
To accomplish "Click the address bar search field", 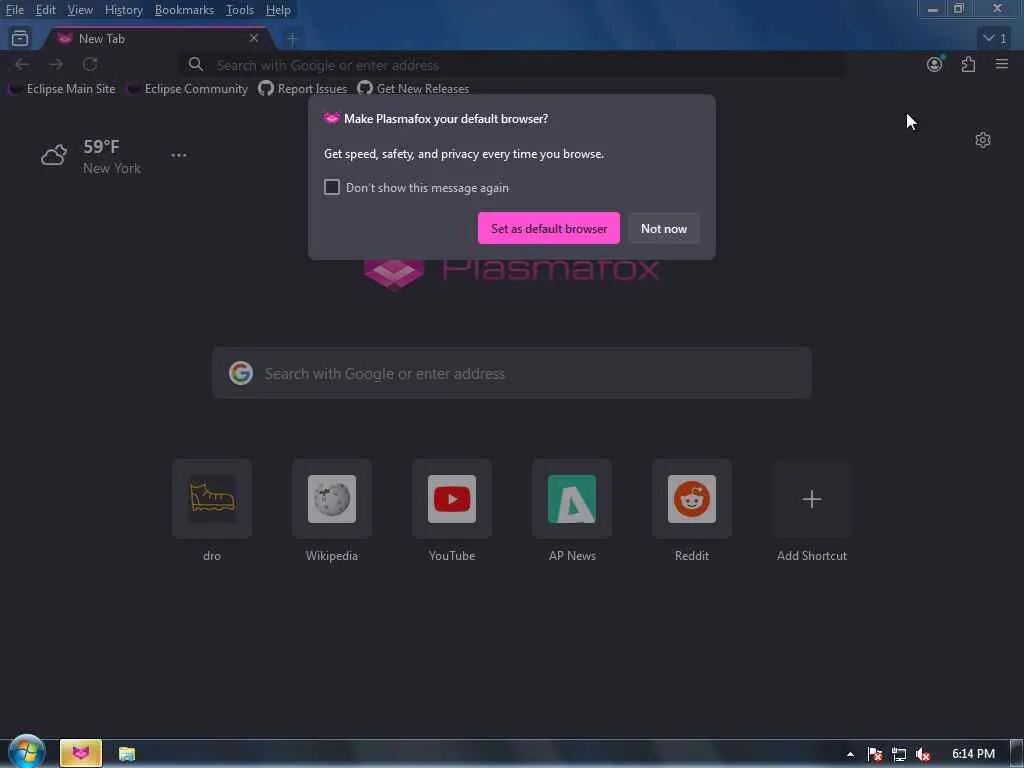I will pos(513,65).
